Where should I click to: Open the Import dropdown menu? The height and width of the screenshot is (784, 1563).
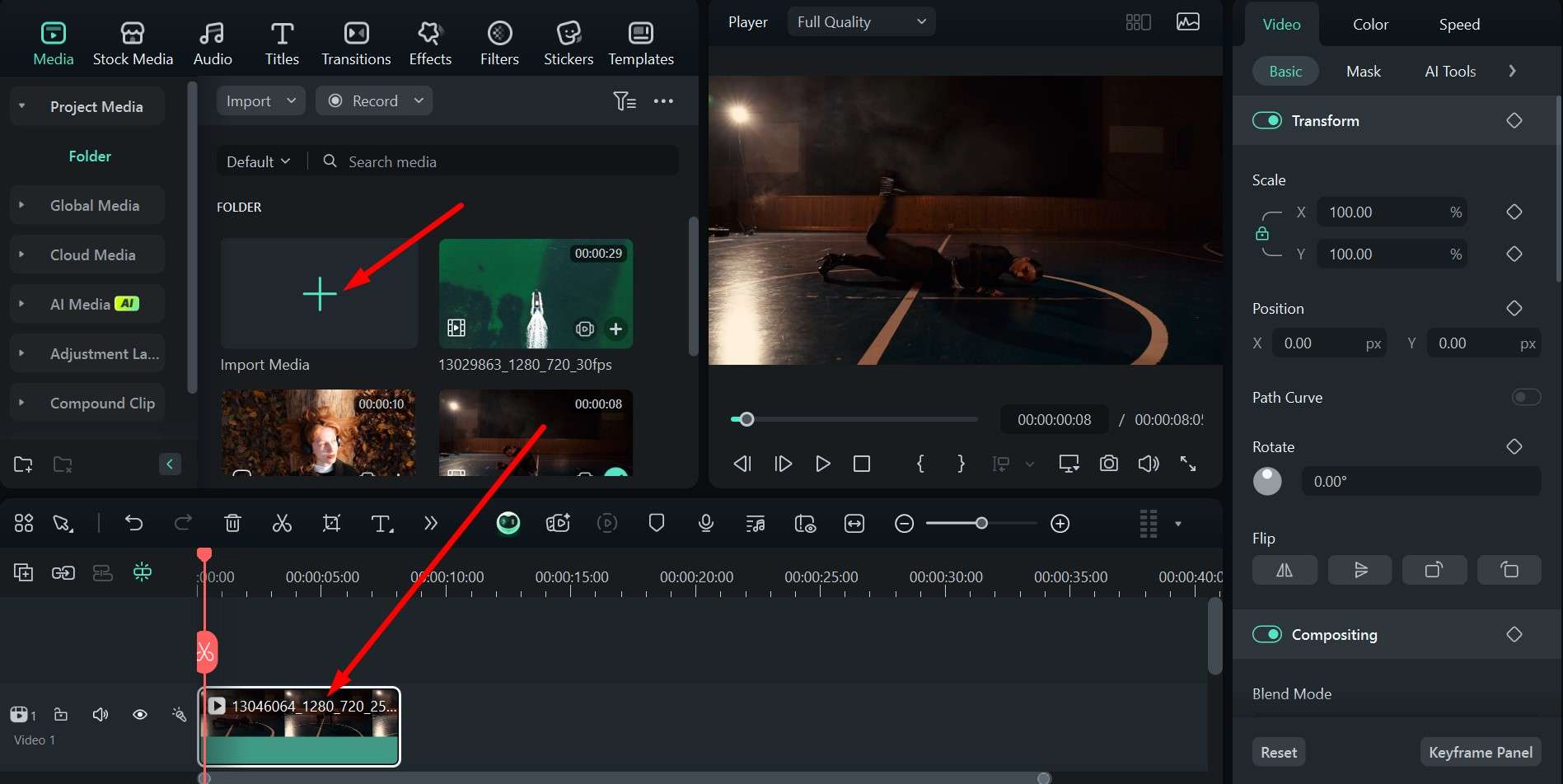(x=260, y=100)
